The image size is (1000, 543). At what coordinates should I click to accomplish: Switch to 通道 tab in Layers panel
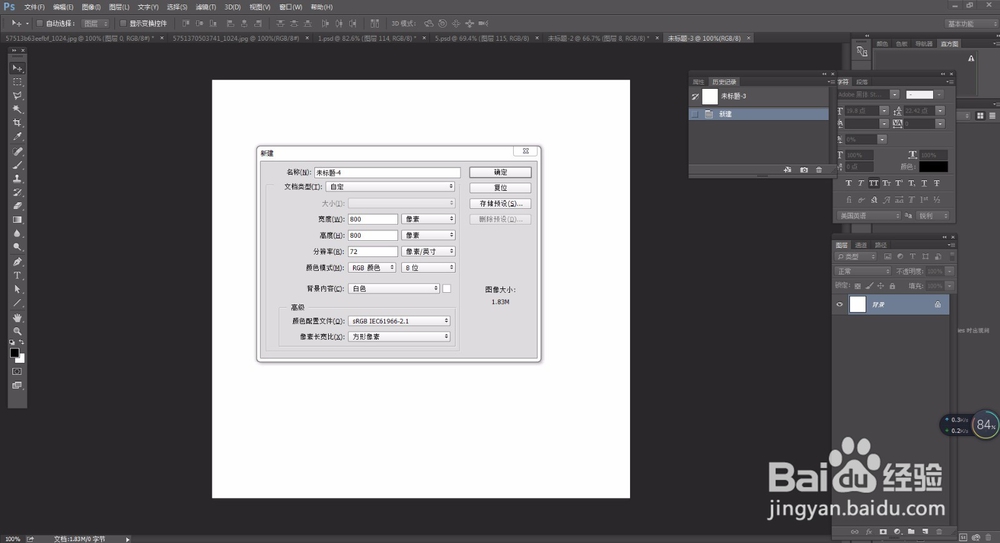click(x=861, y=245)
